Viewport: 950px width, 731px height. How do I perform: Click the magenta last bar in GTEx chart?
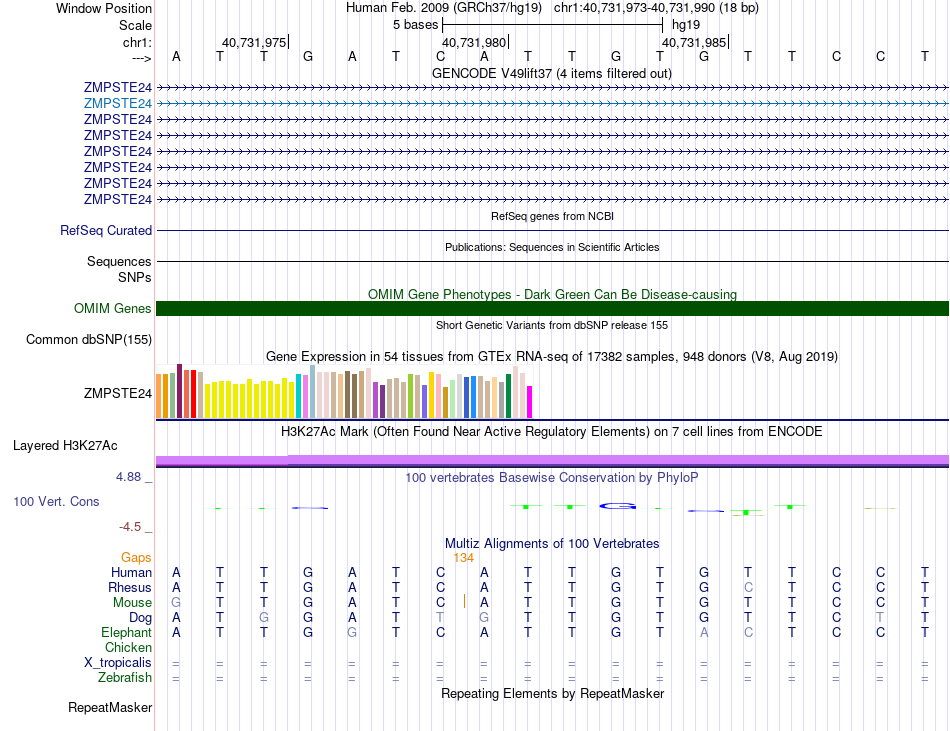(530, 402)
